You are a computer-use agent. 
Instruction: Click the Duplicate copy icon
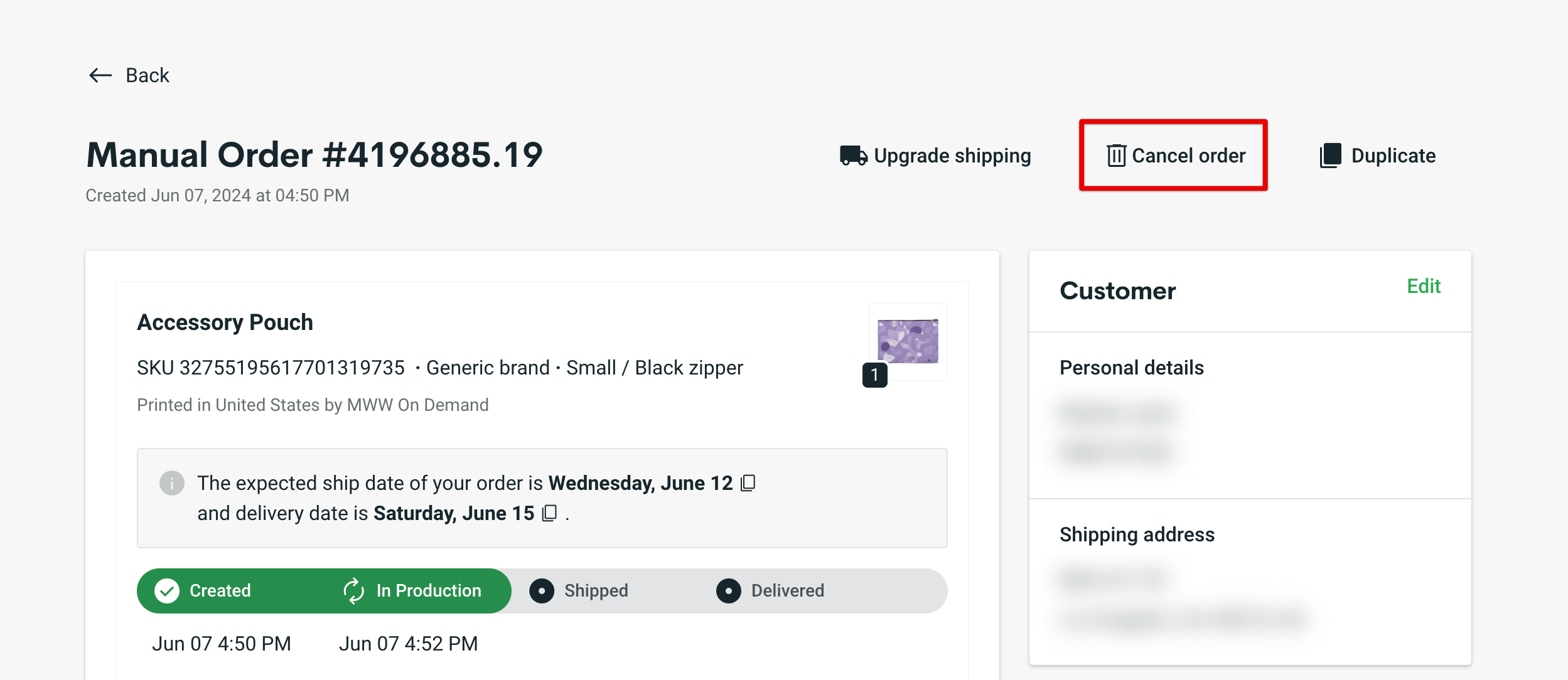click(x=1331, y=155)
